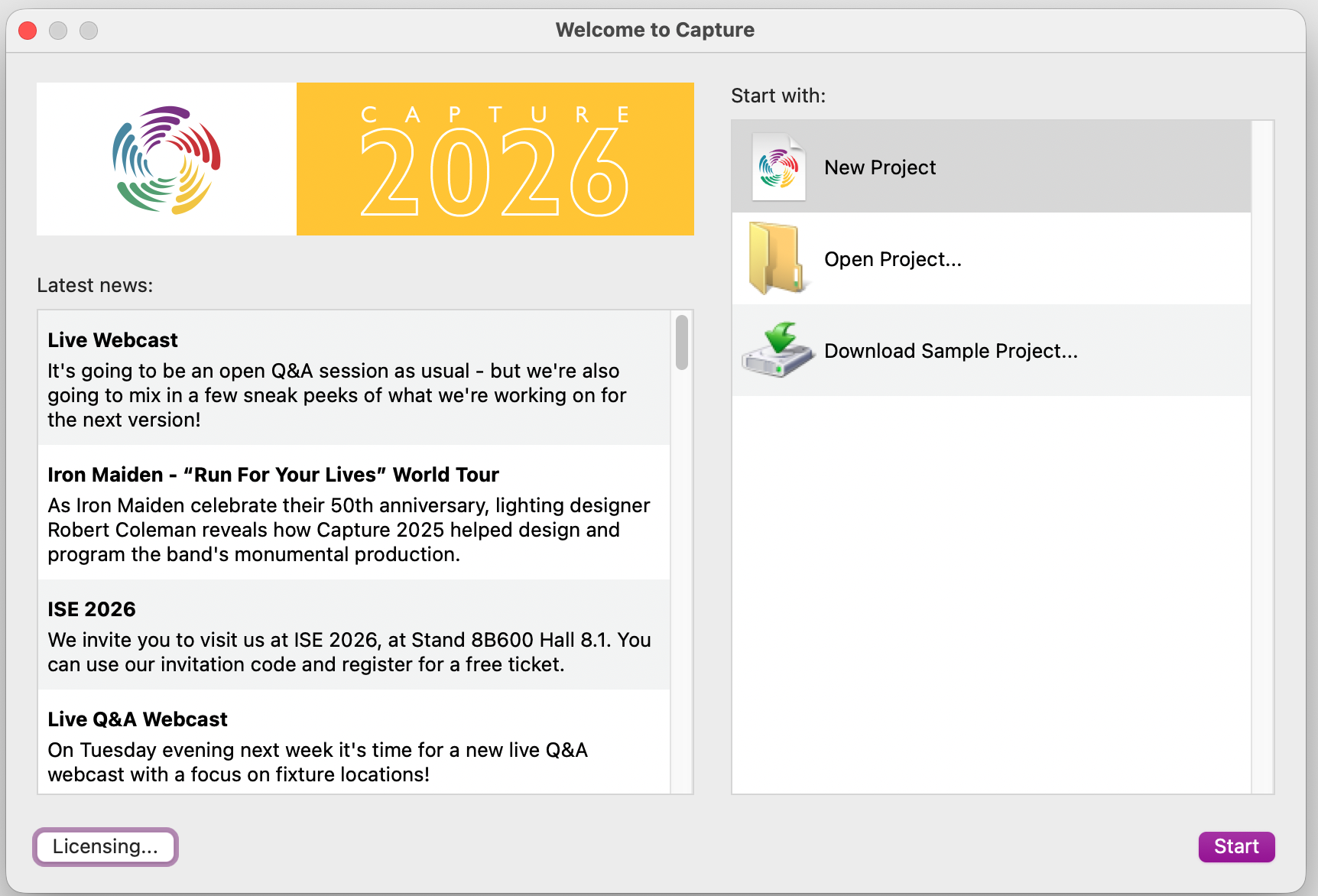Click the Latest news scrollbar thumb
The image size is (1318, 896).
682,342
